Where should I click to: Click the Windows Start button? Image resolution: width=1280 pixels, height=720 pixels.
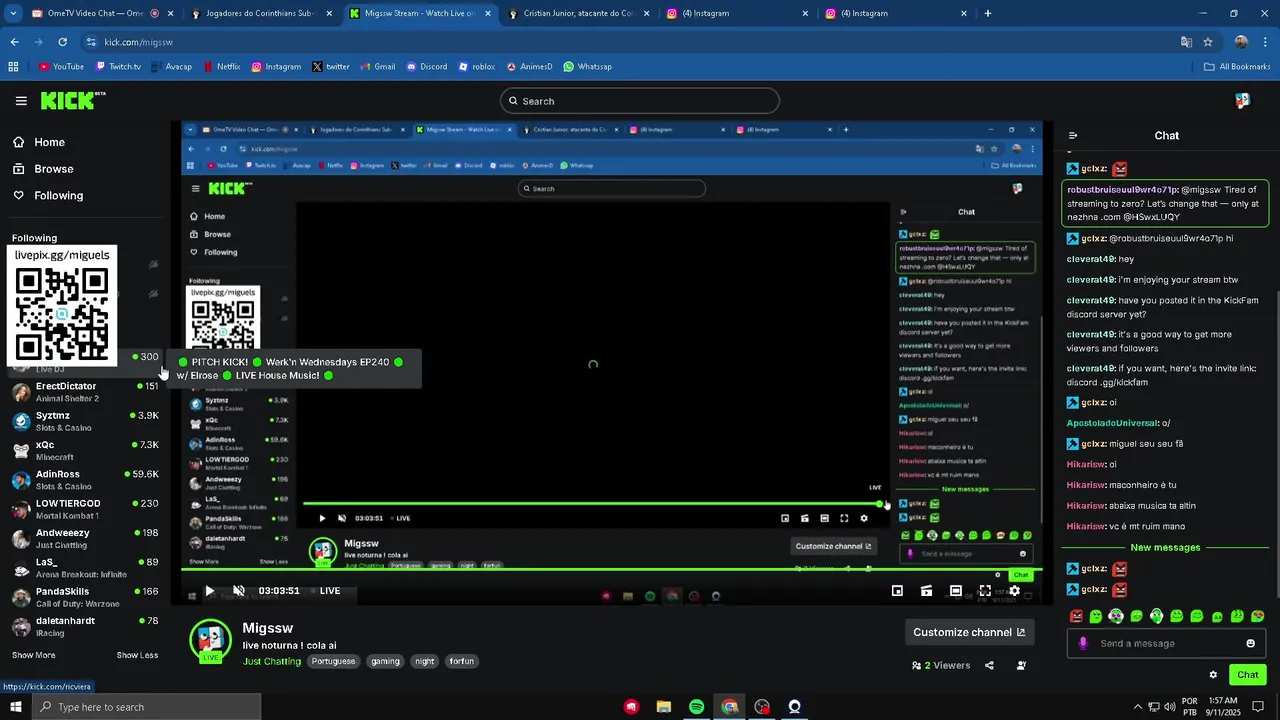point(16,707)
